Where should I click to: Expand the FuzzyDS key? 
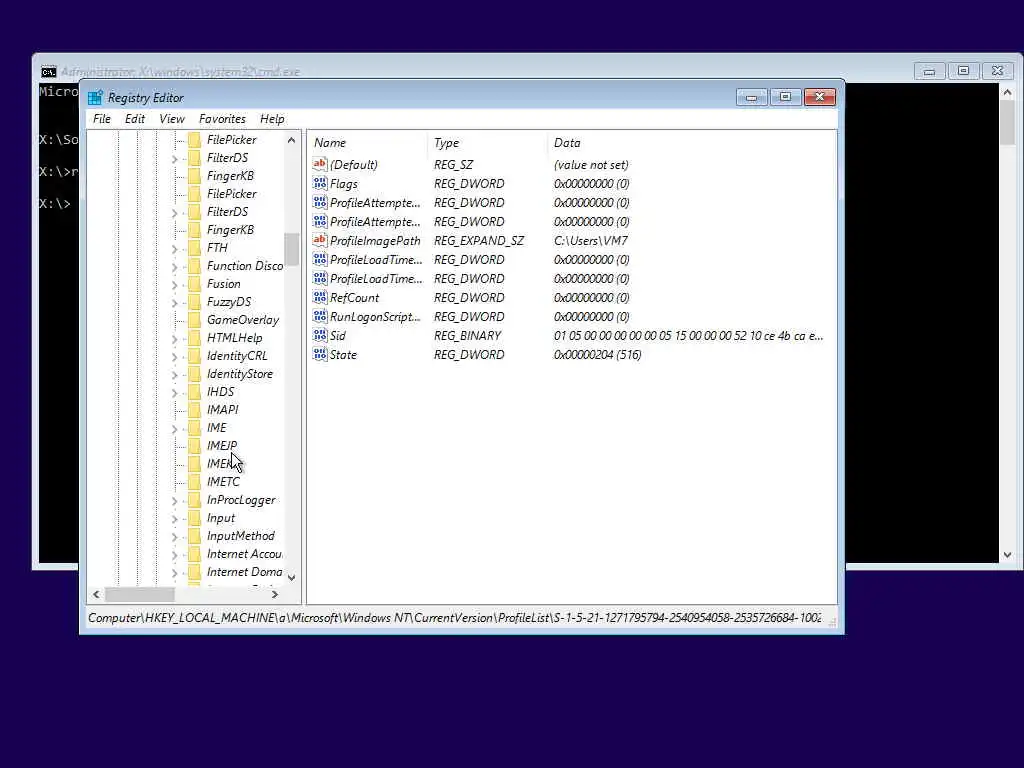(x=174, y=303)
